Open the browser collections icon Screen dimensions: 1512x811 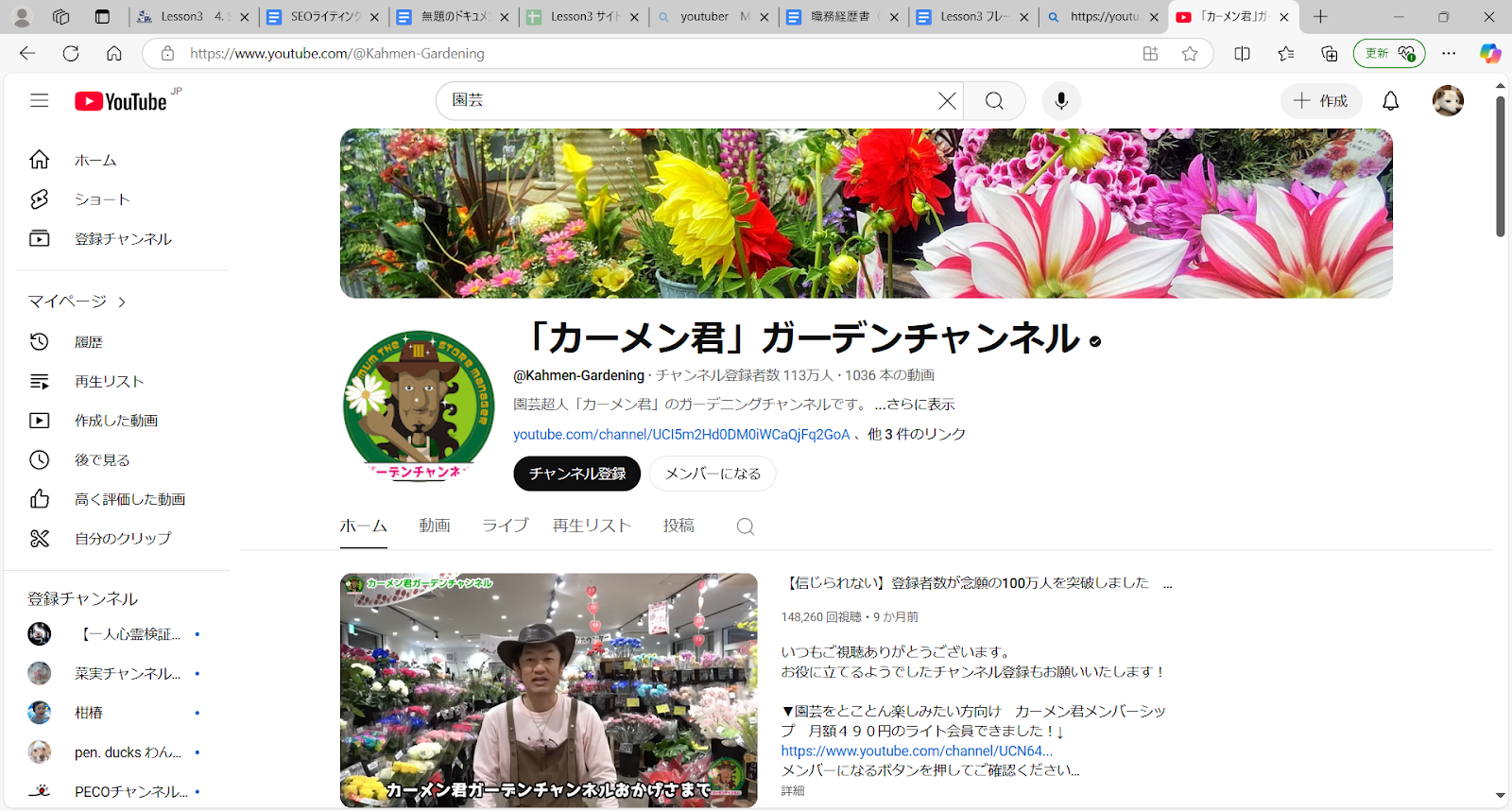coord(1330,54)
